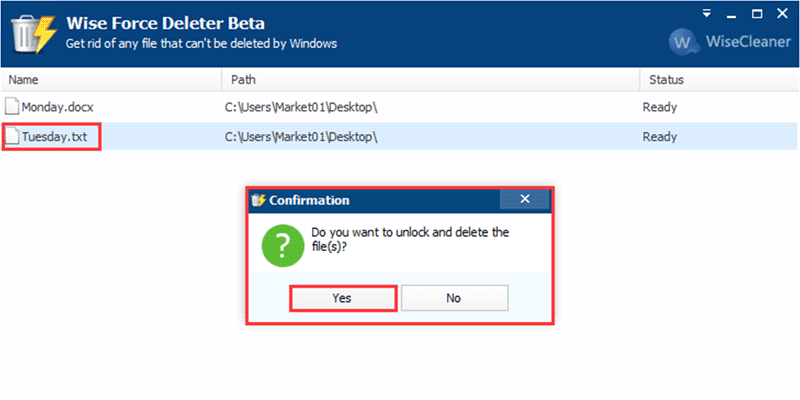The height and width of the screenshot is (400, 800).
Task: Click the Tuesday.txt file icon
Action: tap(12, 137)
